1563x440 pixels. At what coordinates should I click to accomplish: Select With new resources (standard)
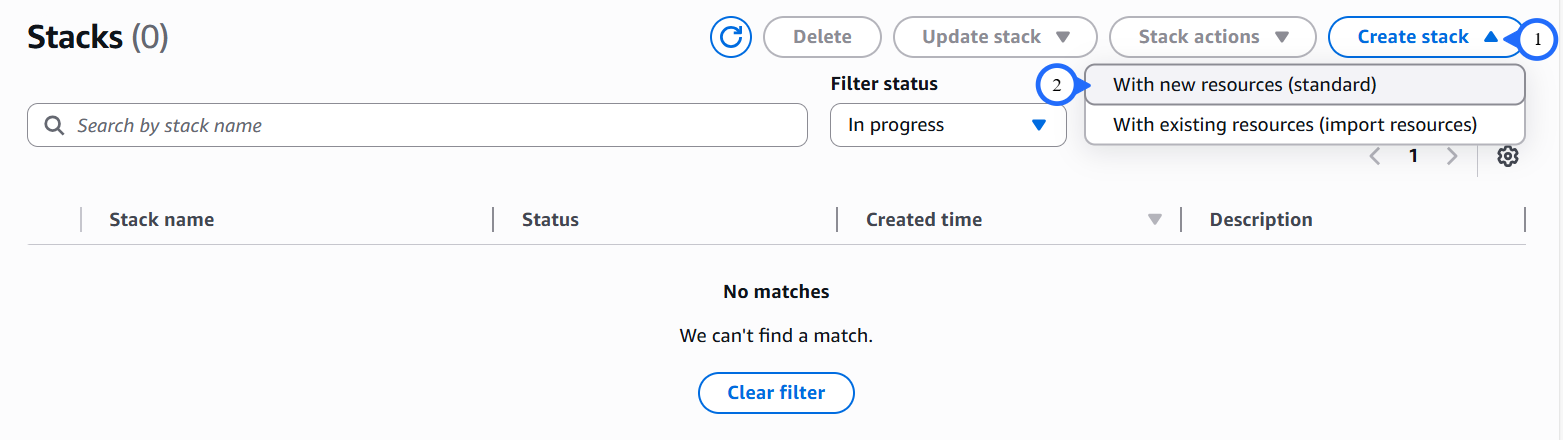tap(1244, 85)
